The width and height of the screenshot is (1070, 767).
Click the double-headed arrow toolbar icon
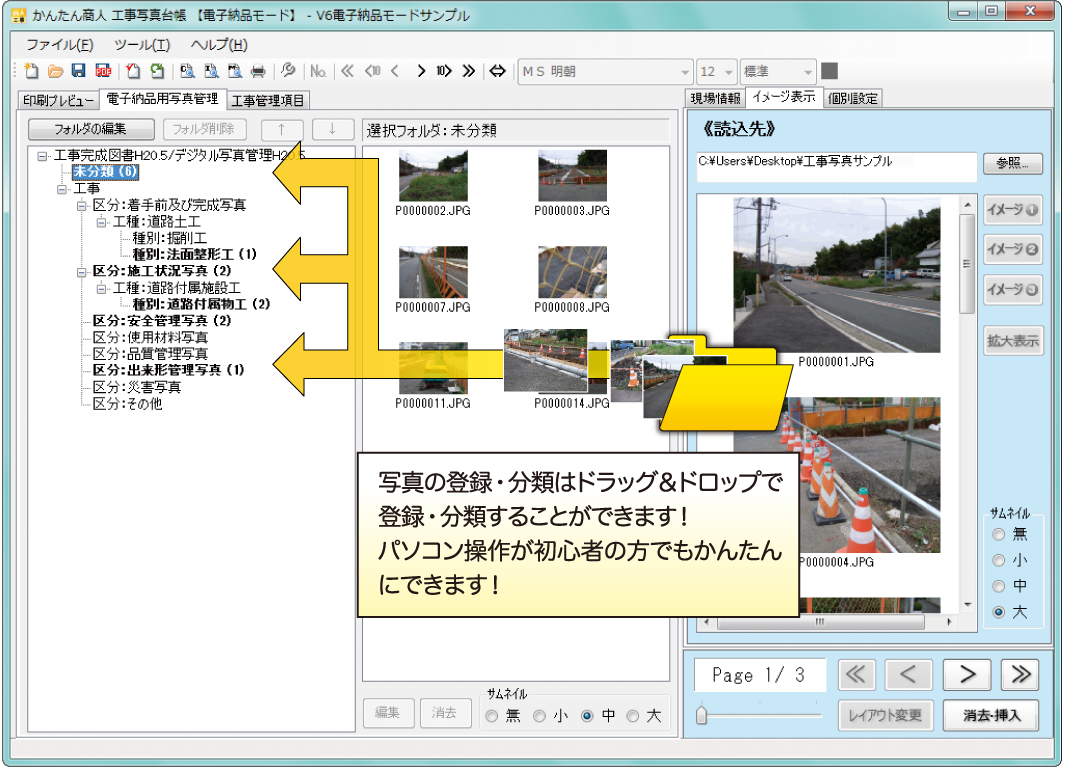pos(497,71)
